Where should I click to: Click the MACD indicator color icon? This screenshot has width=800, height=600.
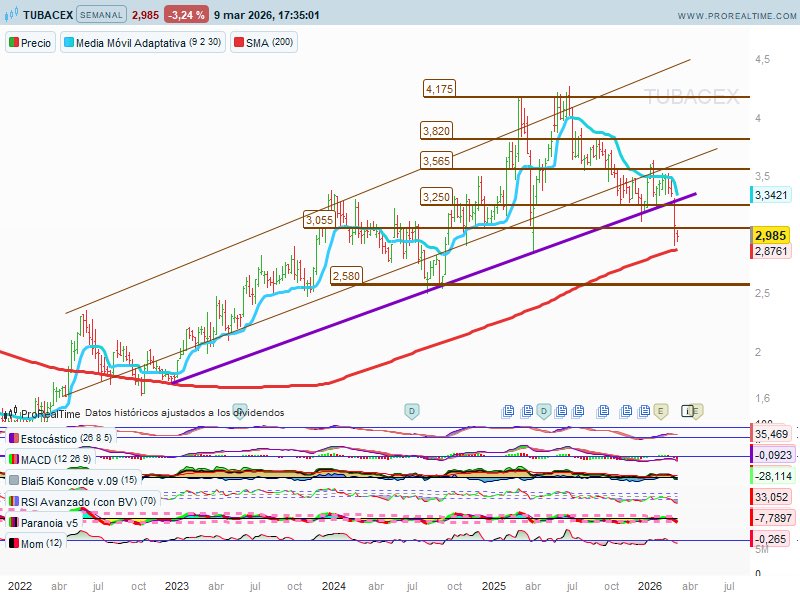point(14,459)
